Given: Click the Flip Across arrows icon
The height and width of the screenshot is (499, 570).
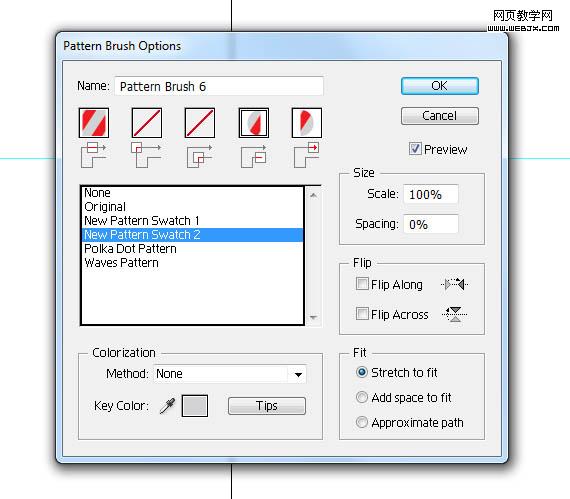Looking at the screenshot, I should point(454,314).
